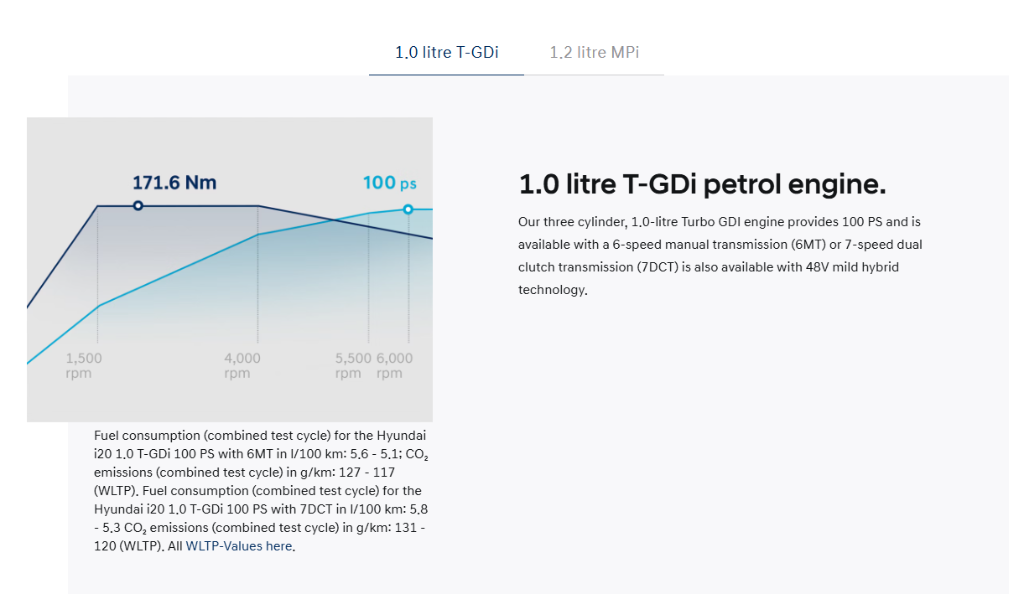
Task: Click the 100 ps power label
Action: pos(390,183)
